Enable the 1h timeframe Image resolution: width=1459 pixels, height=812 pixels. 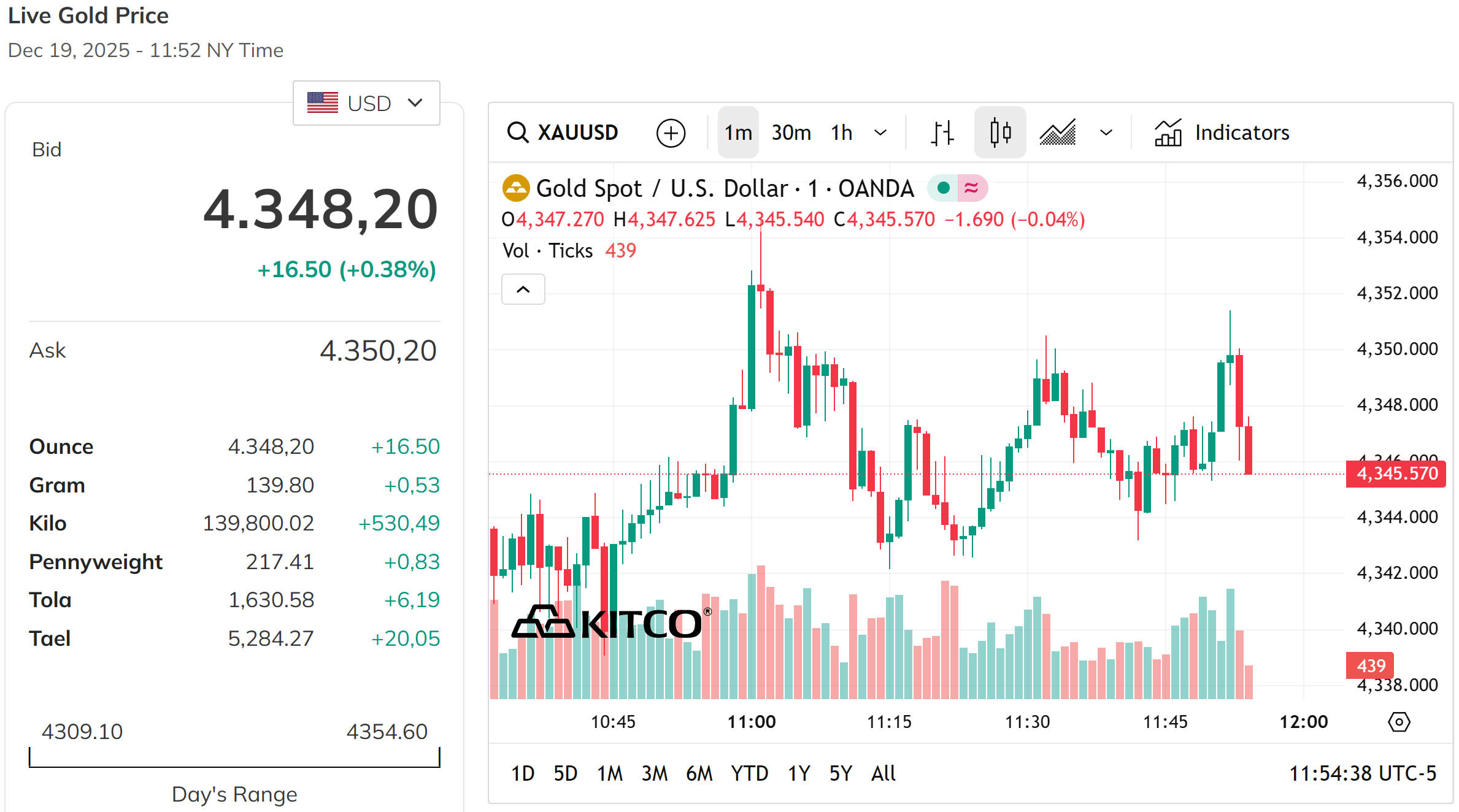click(x=841, y=132)
